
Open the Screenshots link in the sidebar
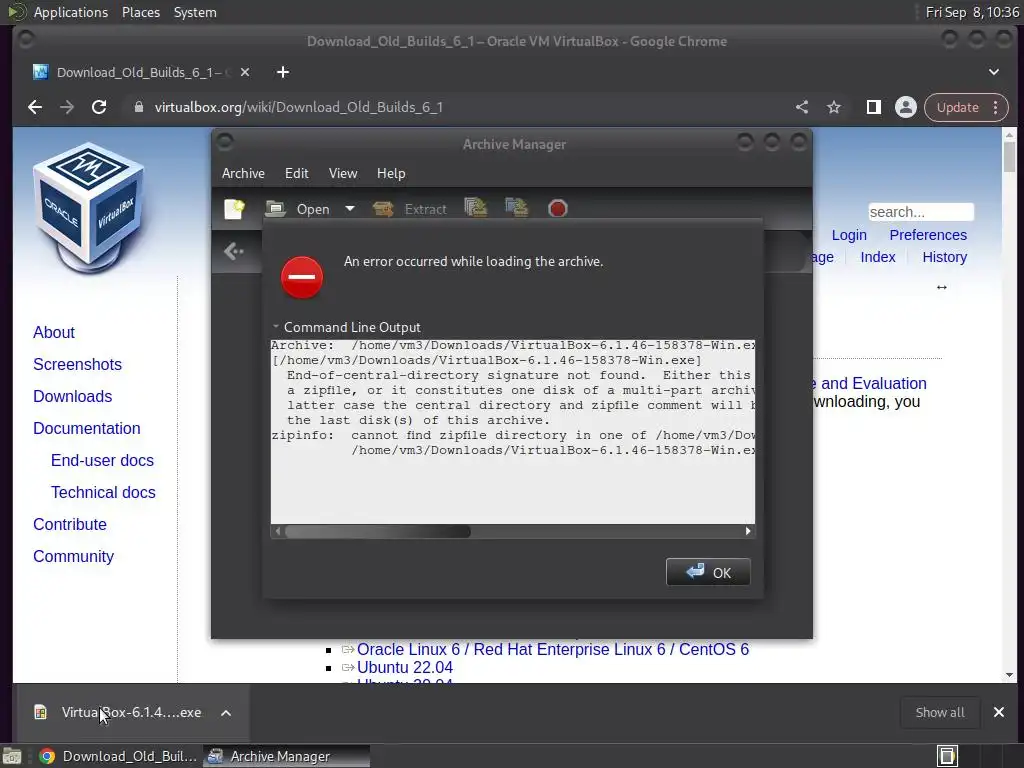pos(77,364)
